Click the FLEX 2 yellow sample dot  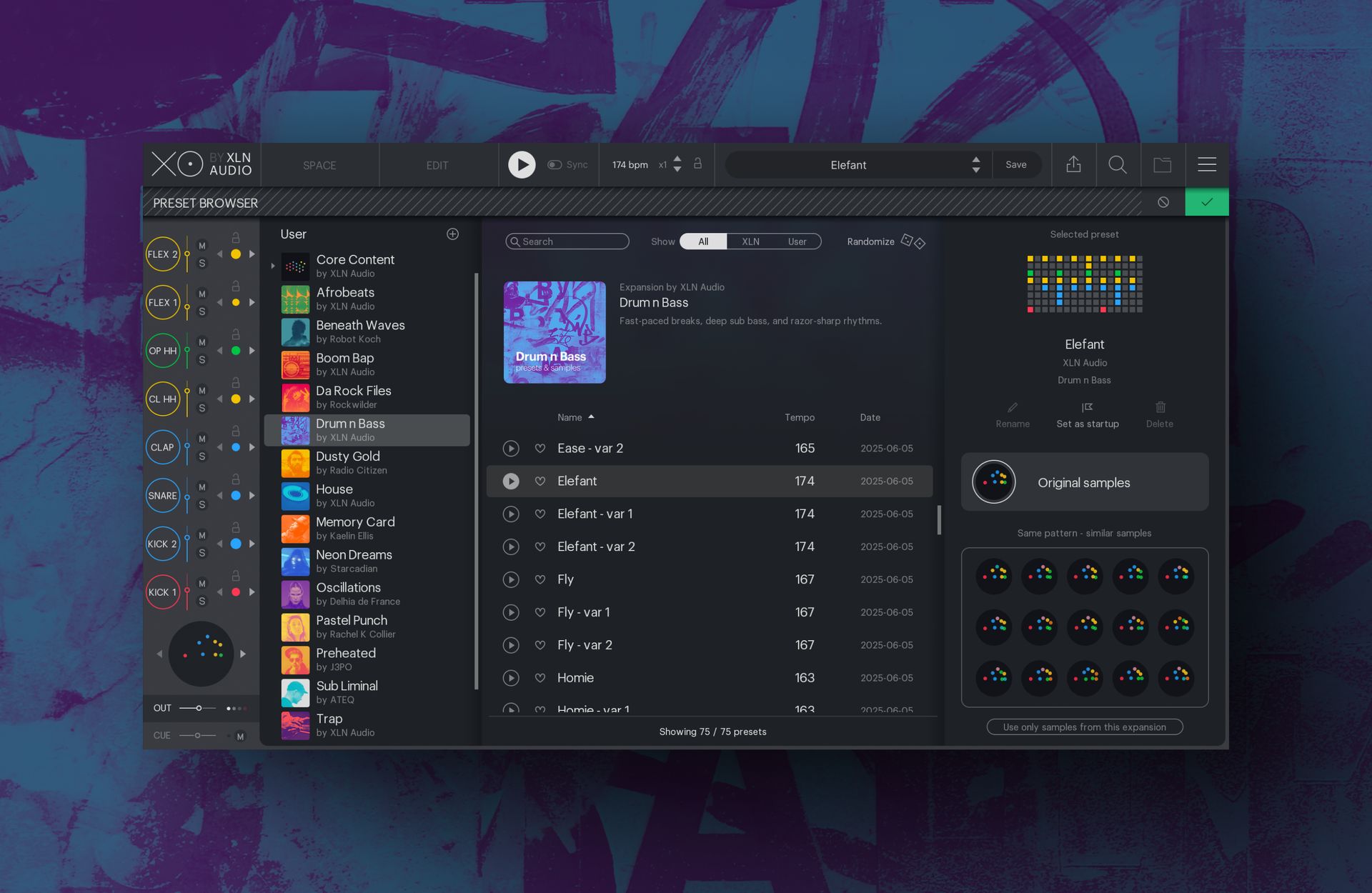click(x=236, y=254)
